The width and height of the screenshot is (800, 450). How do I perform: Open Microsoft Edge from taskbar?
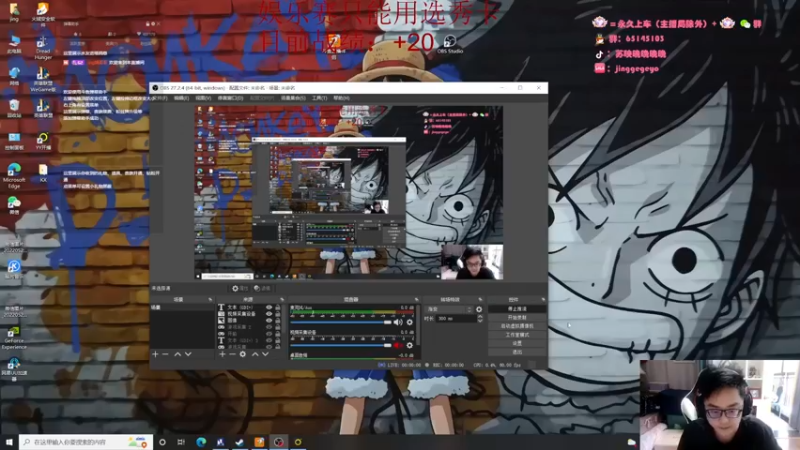pyautogui.click(x=201, y=442)
